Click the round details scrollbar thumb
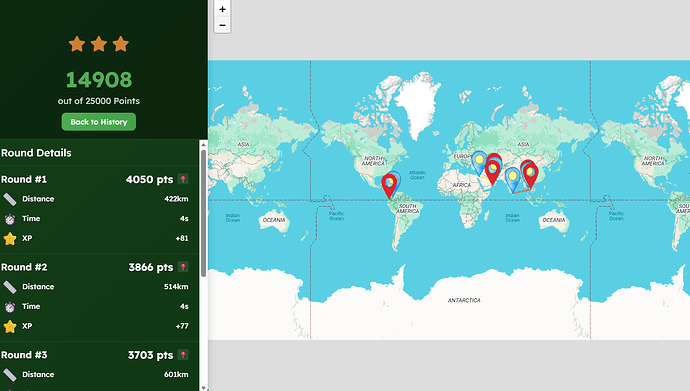This screenshot has width=690, height=391. click(x=203, y=213)
